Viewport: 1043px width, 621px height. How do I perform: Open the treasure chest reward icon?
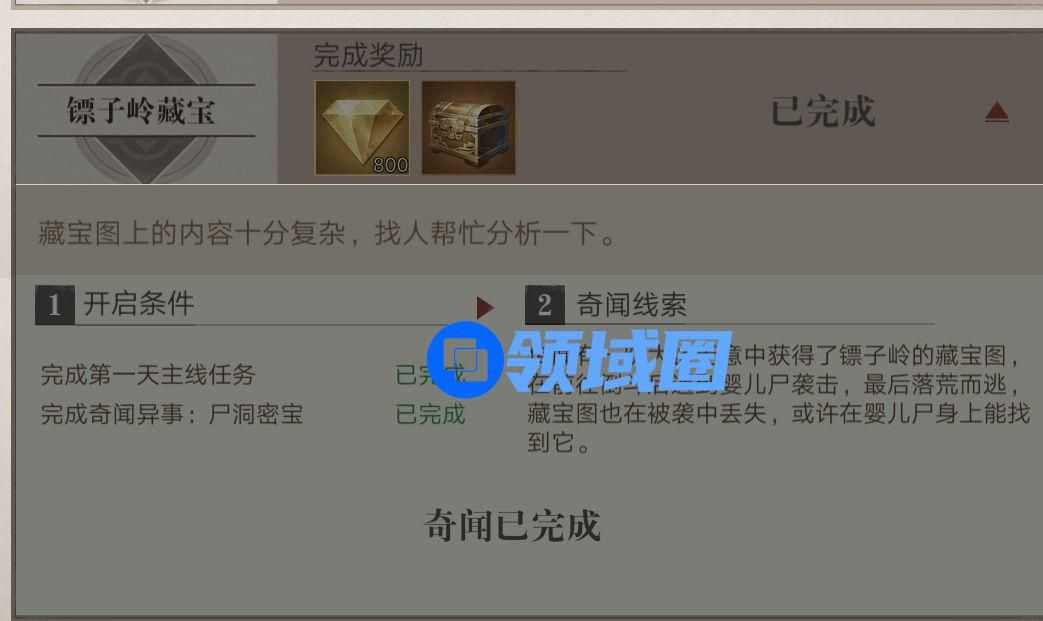[x=468, y=128]
